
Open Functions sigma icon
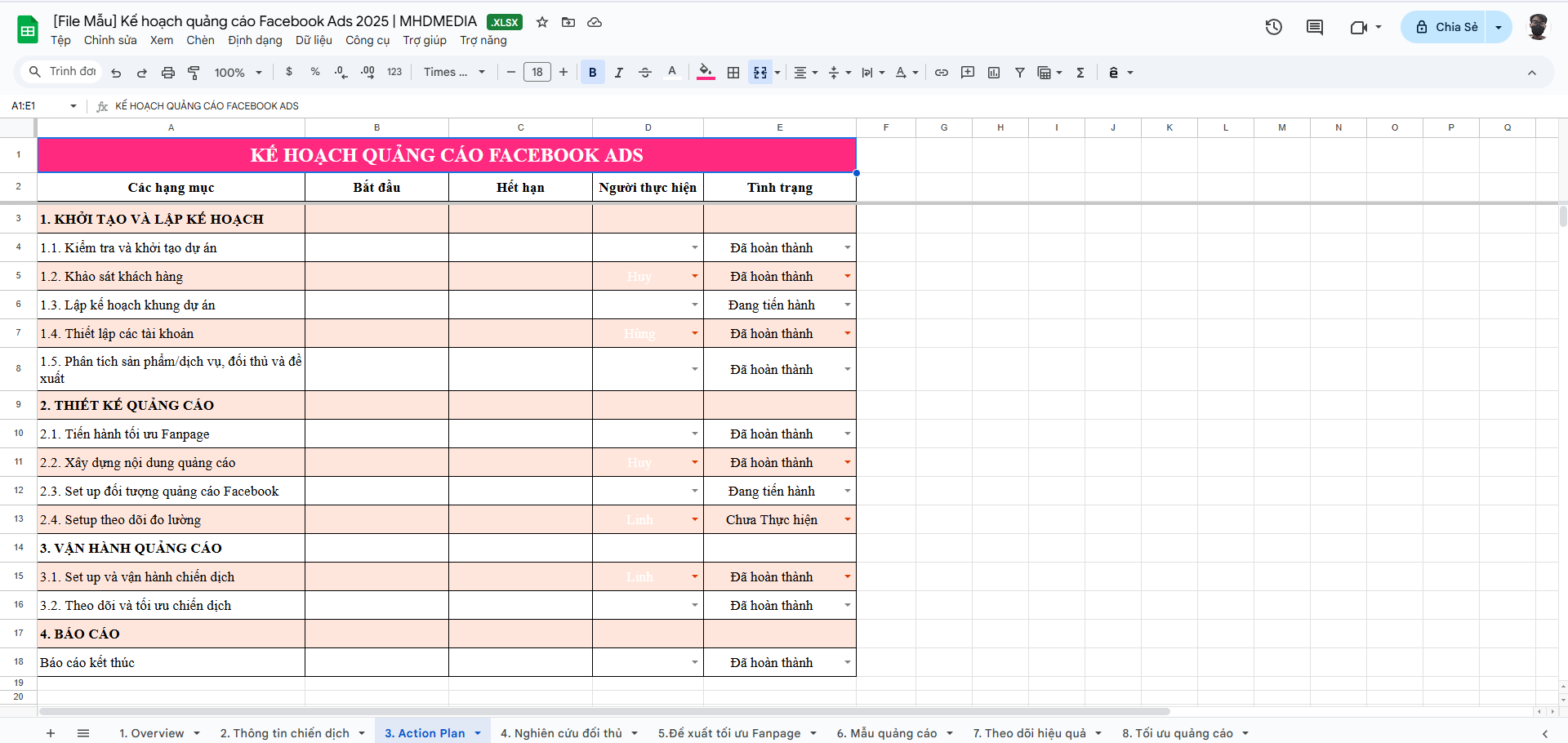pos(1080,73)
